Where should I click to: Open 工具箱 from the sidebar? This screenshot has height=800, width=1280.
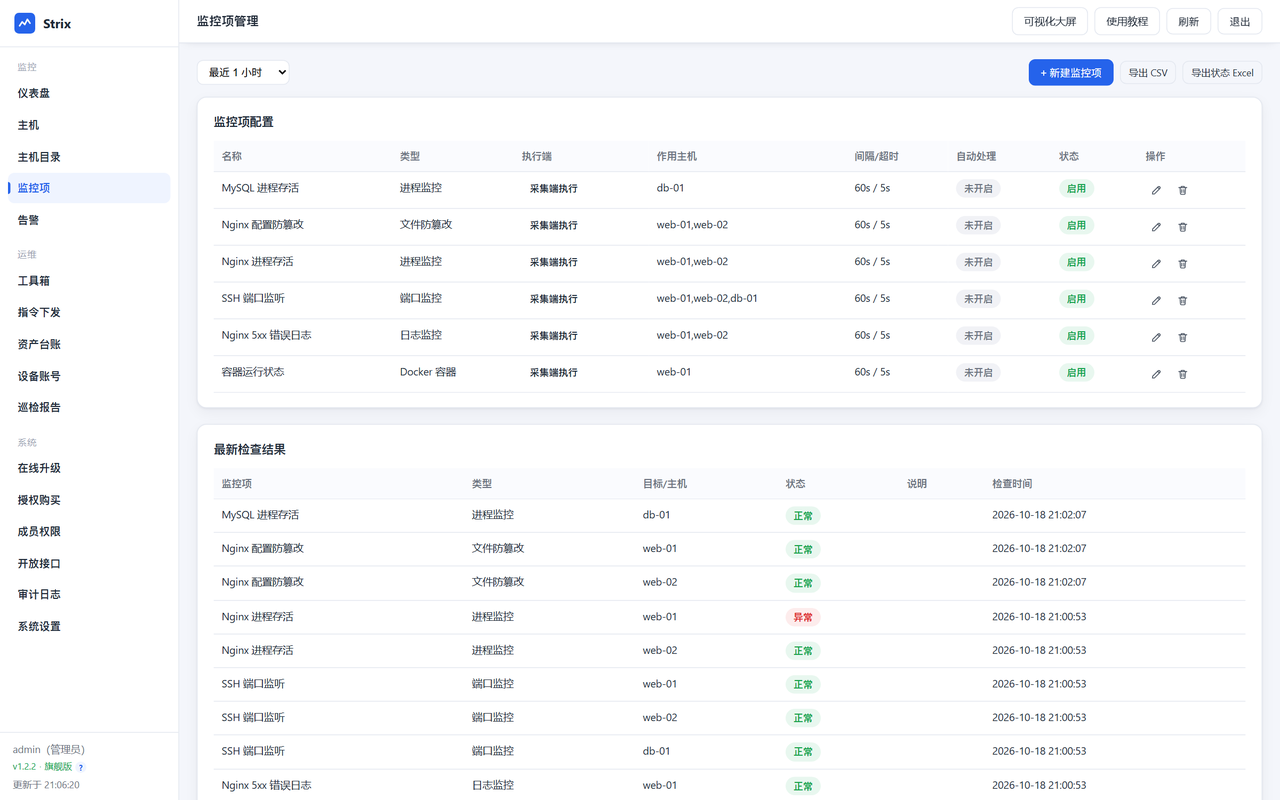coord(89,281)
